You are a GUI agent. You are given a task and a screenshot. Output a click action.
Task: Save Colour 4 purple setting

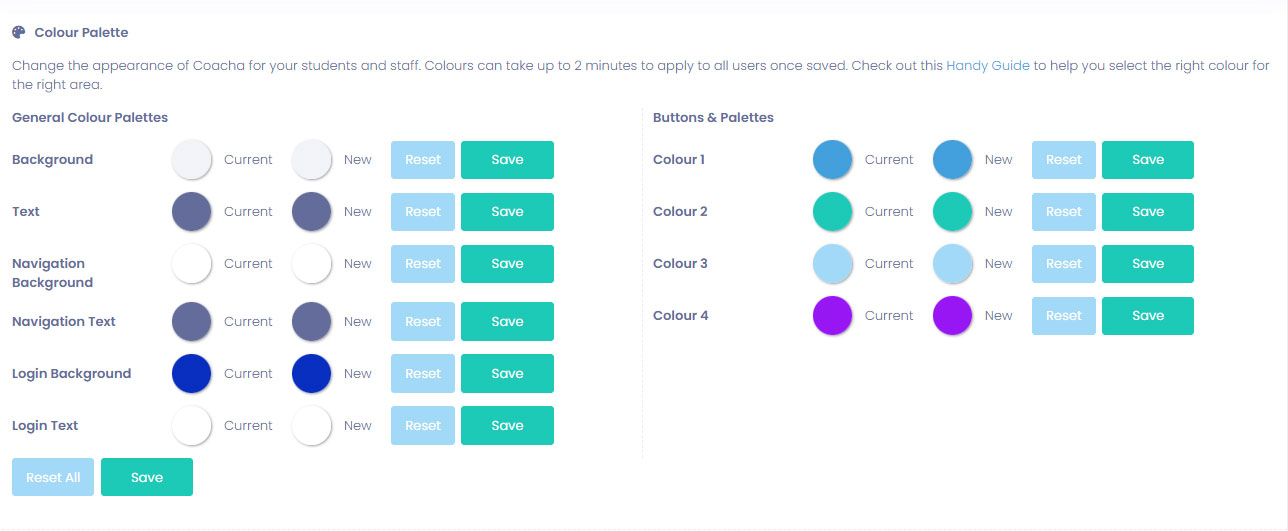pyautogui.click(x=1147, y=316)
